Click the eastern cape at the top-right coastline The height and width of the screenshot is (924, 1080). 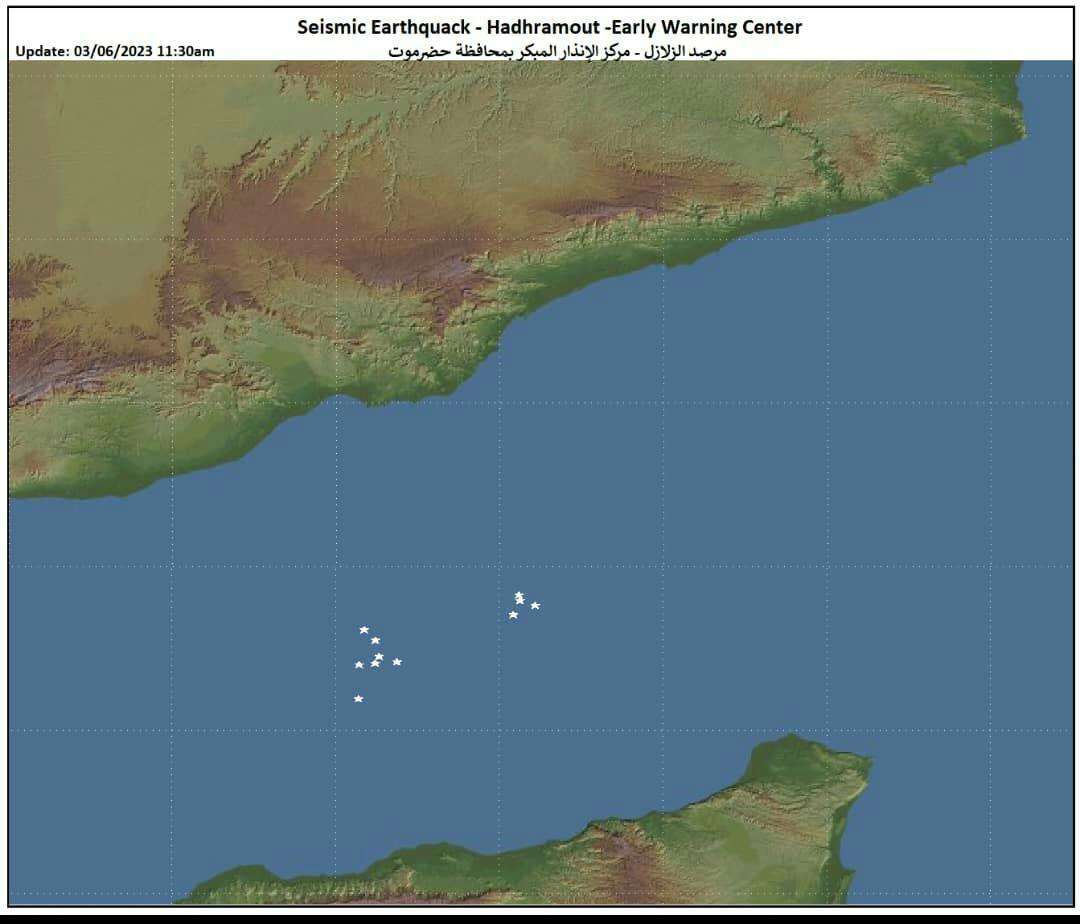pyautogui.click(x=1015, y=120)
